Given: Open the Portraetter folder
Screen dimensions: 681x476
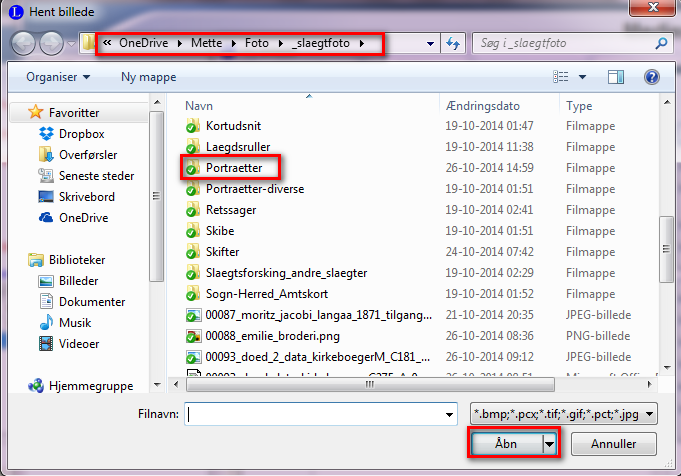Looking at the screenshot, I should coord(233,167).
